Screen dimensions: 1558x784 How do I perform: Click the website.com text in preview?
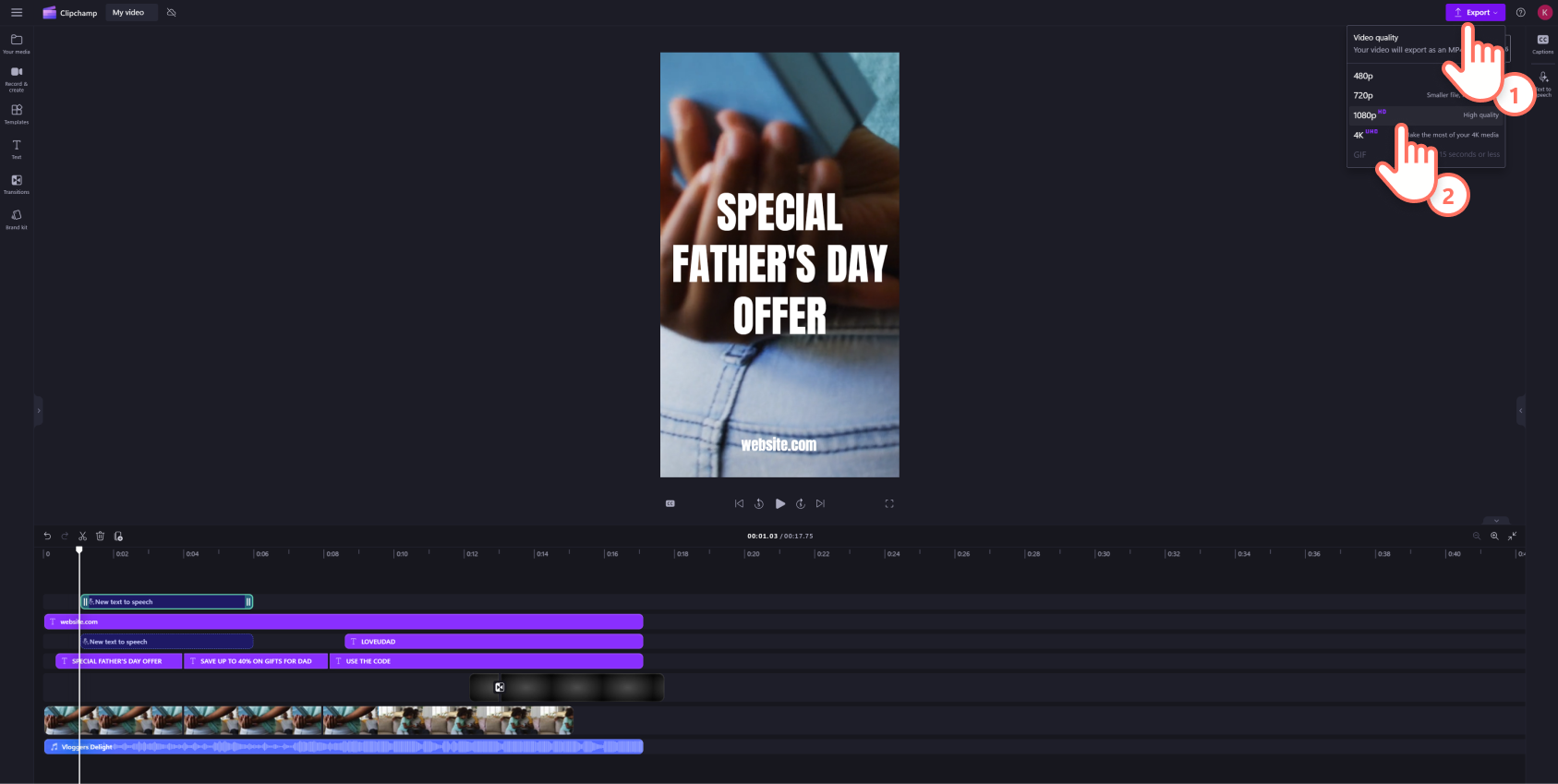(x=779, y=445)
